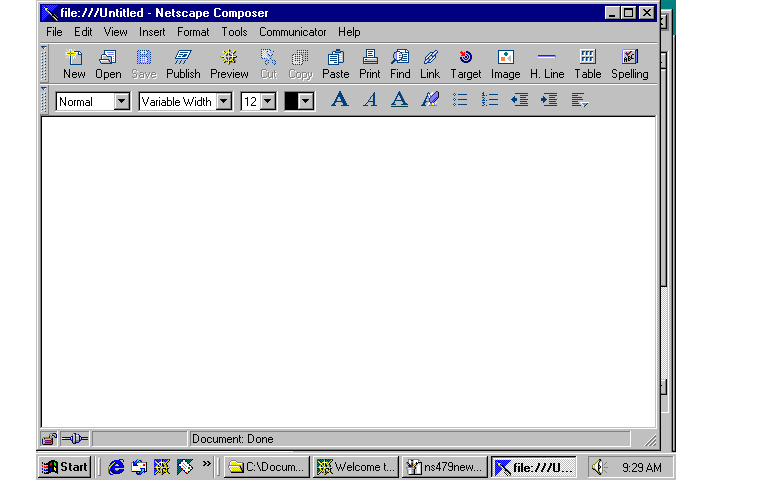Expand the quick launch overflow chevron
Screen dimensions: 770x480
click(x=206, y=463)
